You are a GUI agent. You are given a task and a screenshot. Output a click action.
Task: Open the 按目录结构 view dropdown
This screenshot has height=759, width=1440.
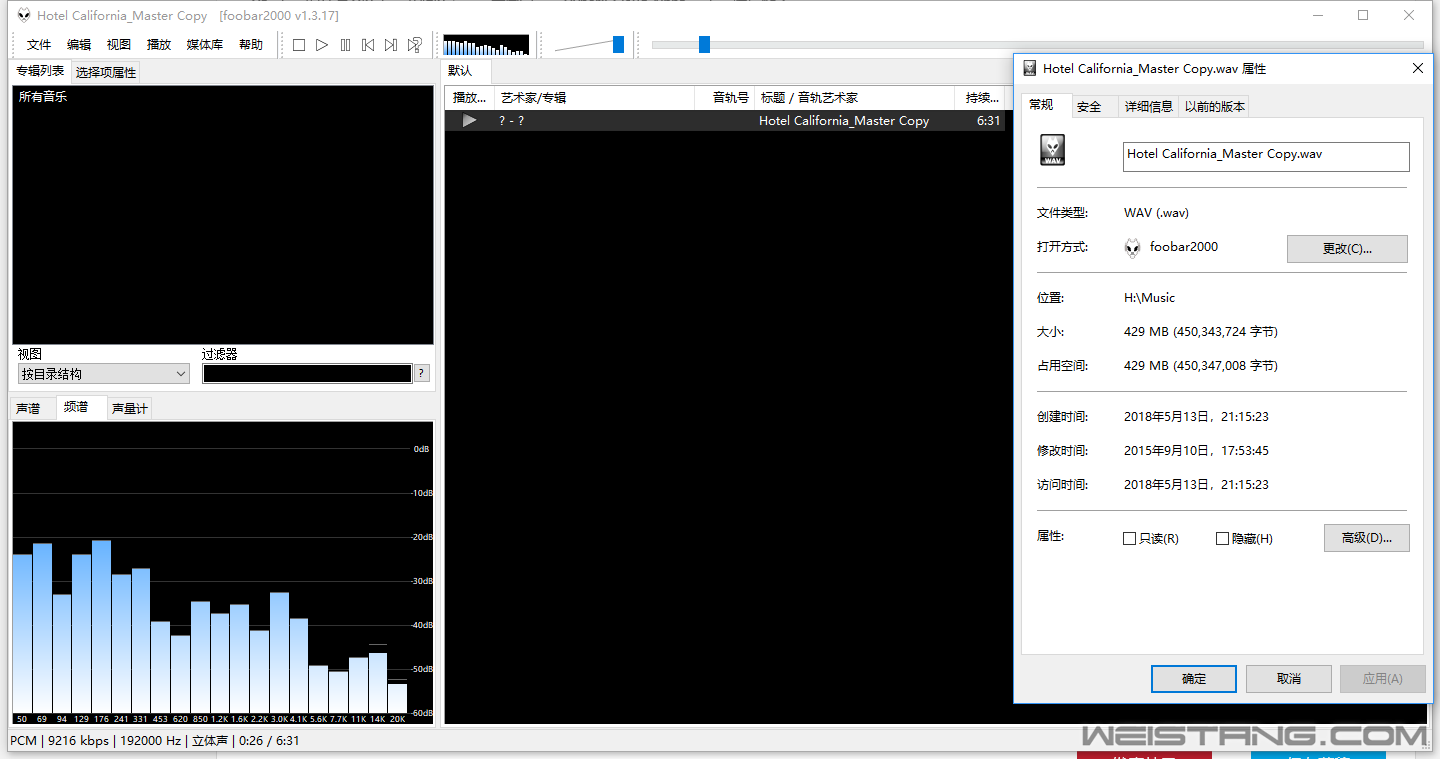pos(103,374)
